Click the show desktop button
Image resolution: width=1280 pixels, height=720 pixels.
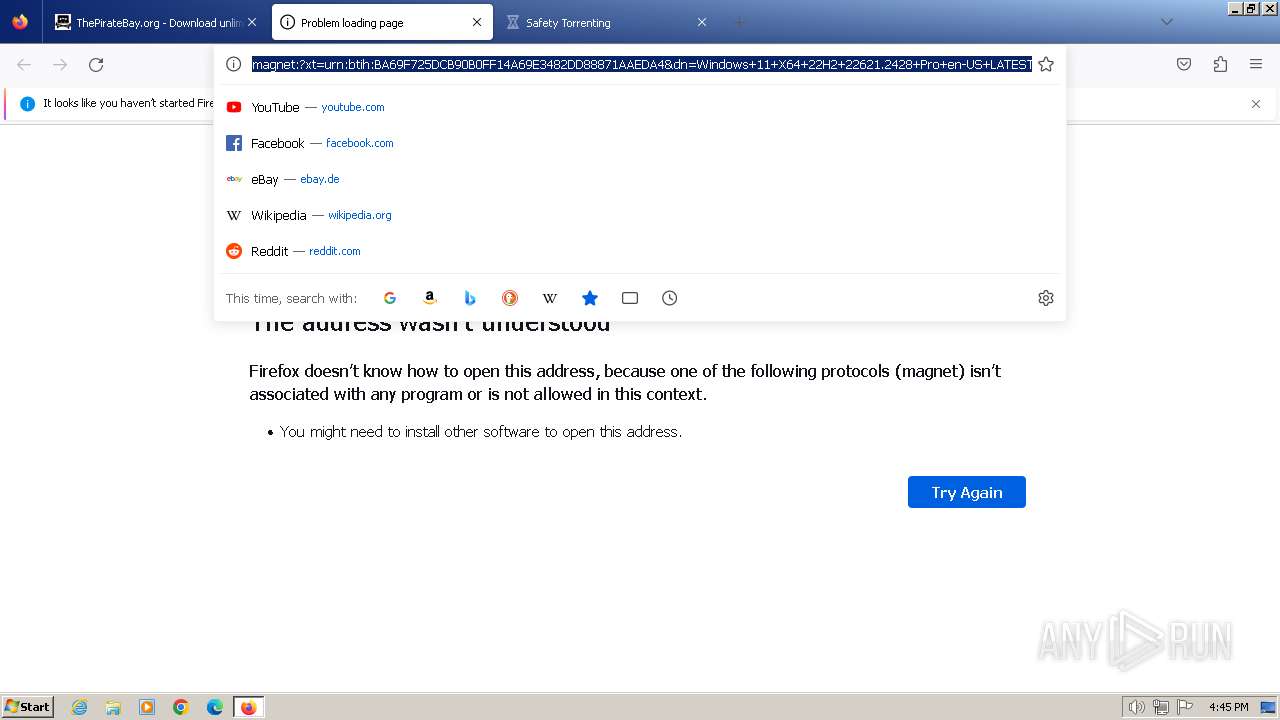(1268, 707)
